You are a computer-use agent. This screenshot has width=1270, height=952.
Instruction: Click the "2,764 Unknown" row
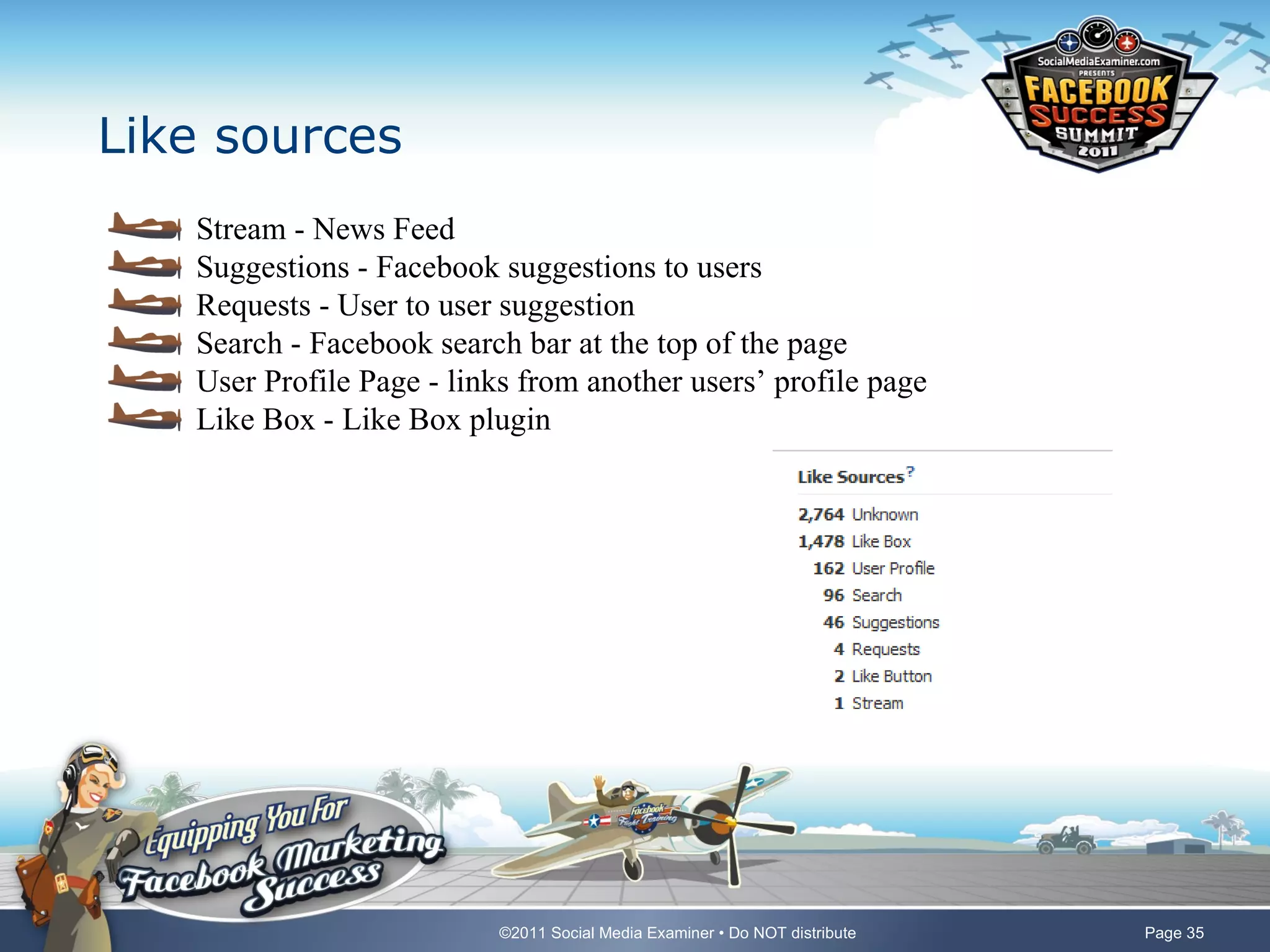pyautogui.click(x=858, y=514)
